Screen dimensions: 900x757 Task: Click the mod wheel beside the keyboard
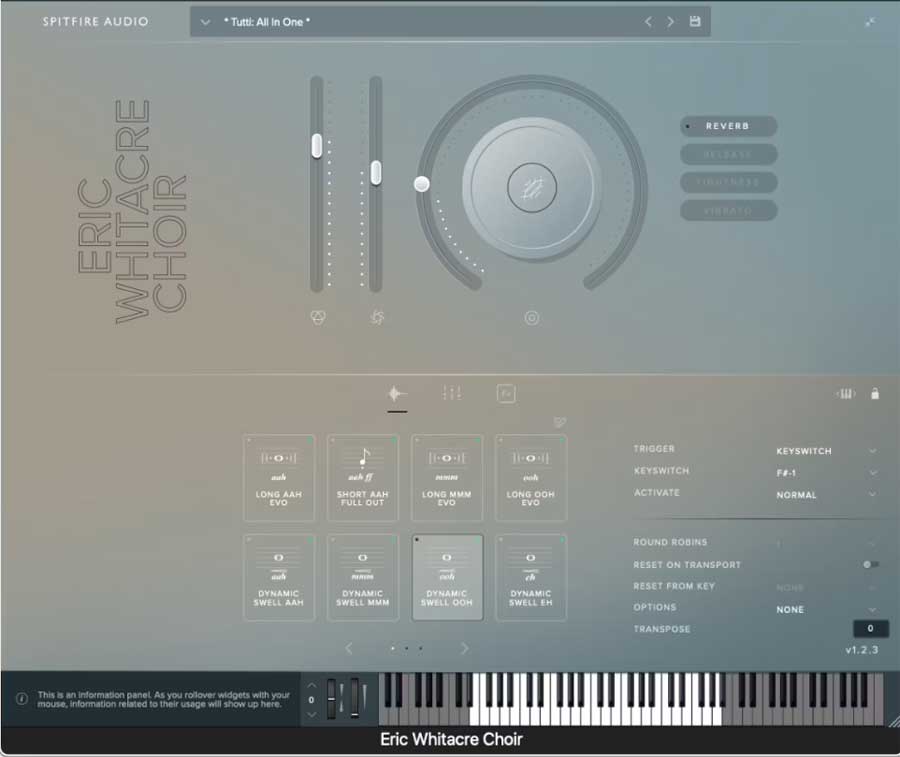[355, 698]
